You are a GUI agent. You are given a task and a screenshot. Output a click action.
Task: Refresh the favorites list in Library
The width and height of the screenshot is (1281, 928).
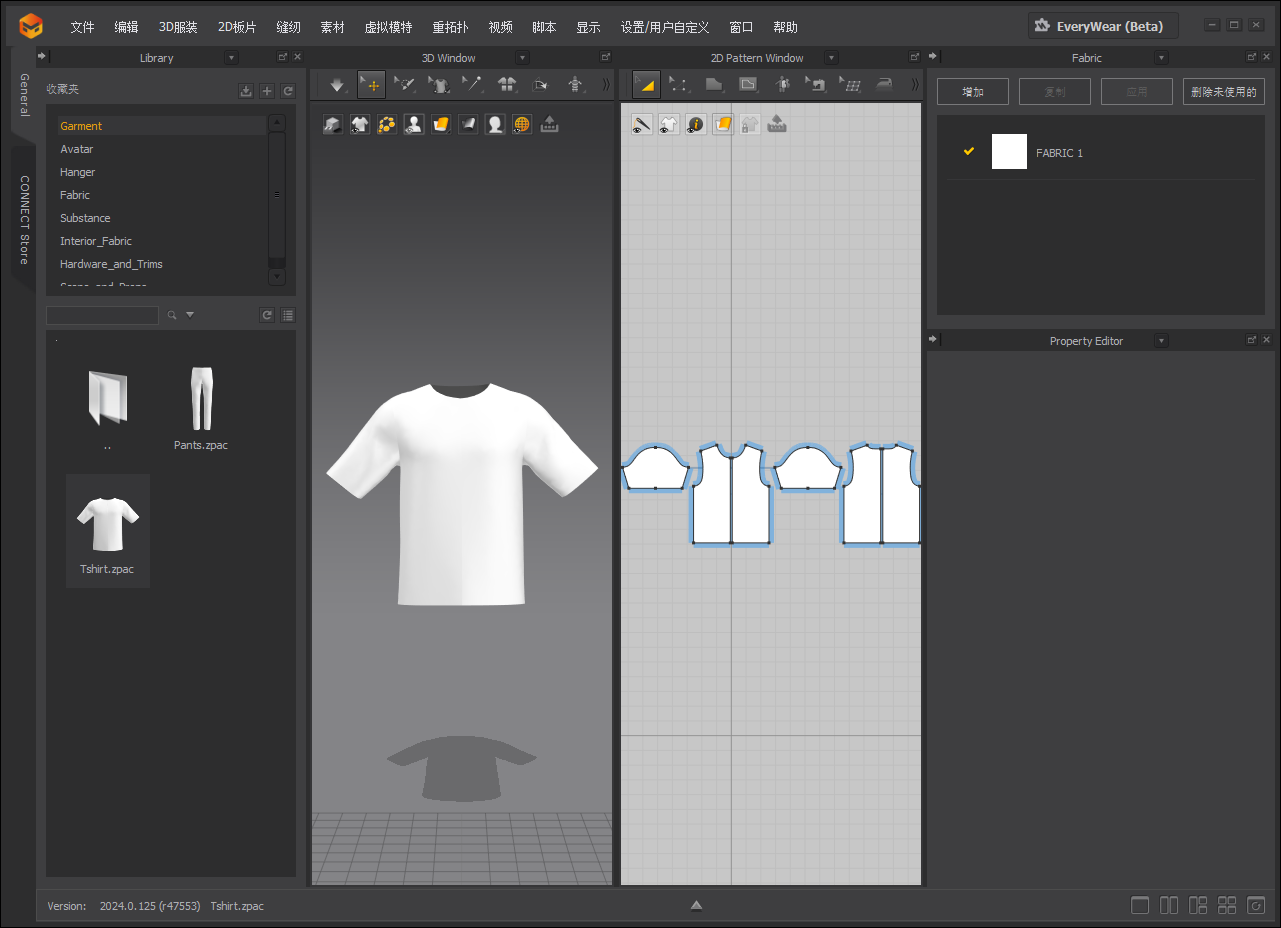click(288, 91)
